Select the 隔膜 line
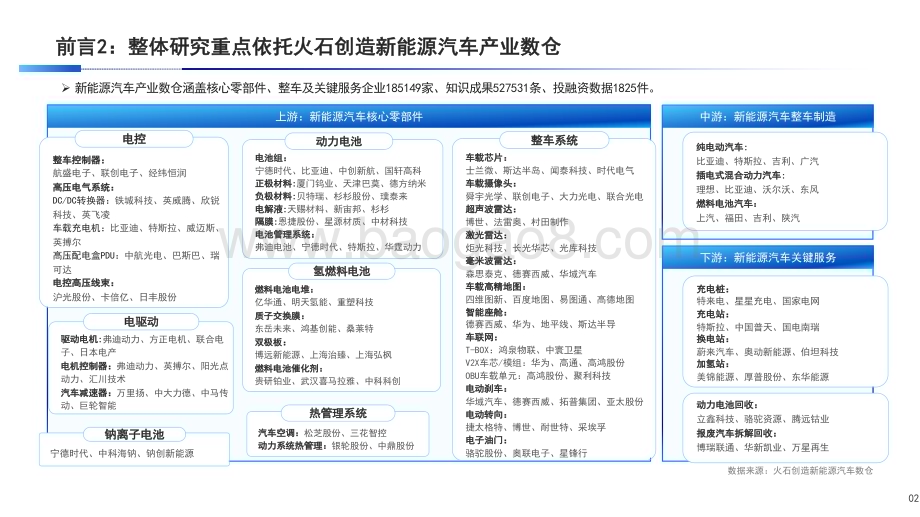Screen dimensions: 920x517 click(331, 221)
